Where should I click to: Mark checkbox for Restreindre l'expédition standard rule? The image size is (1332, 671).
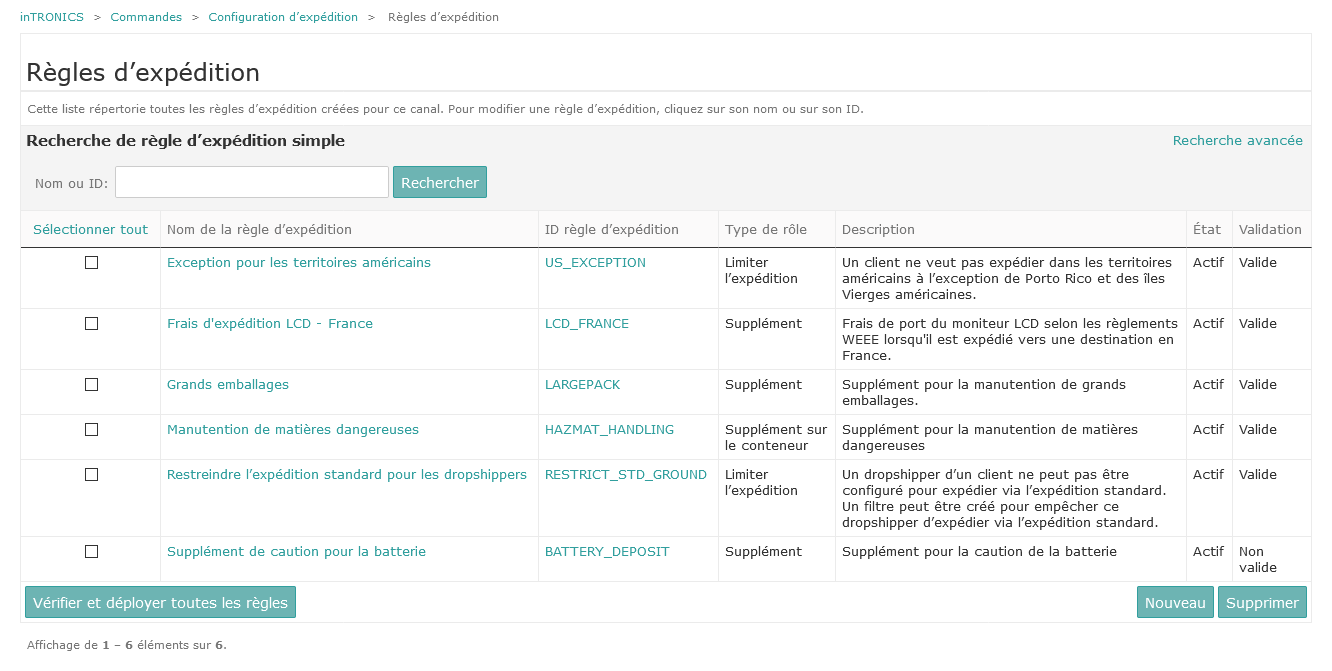point(91,475)
